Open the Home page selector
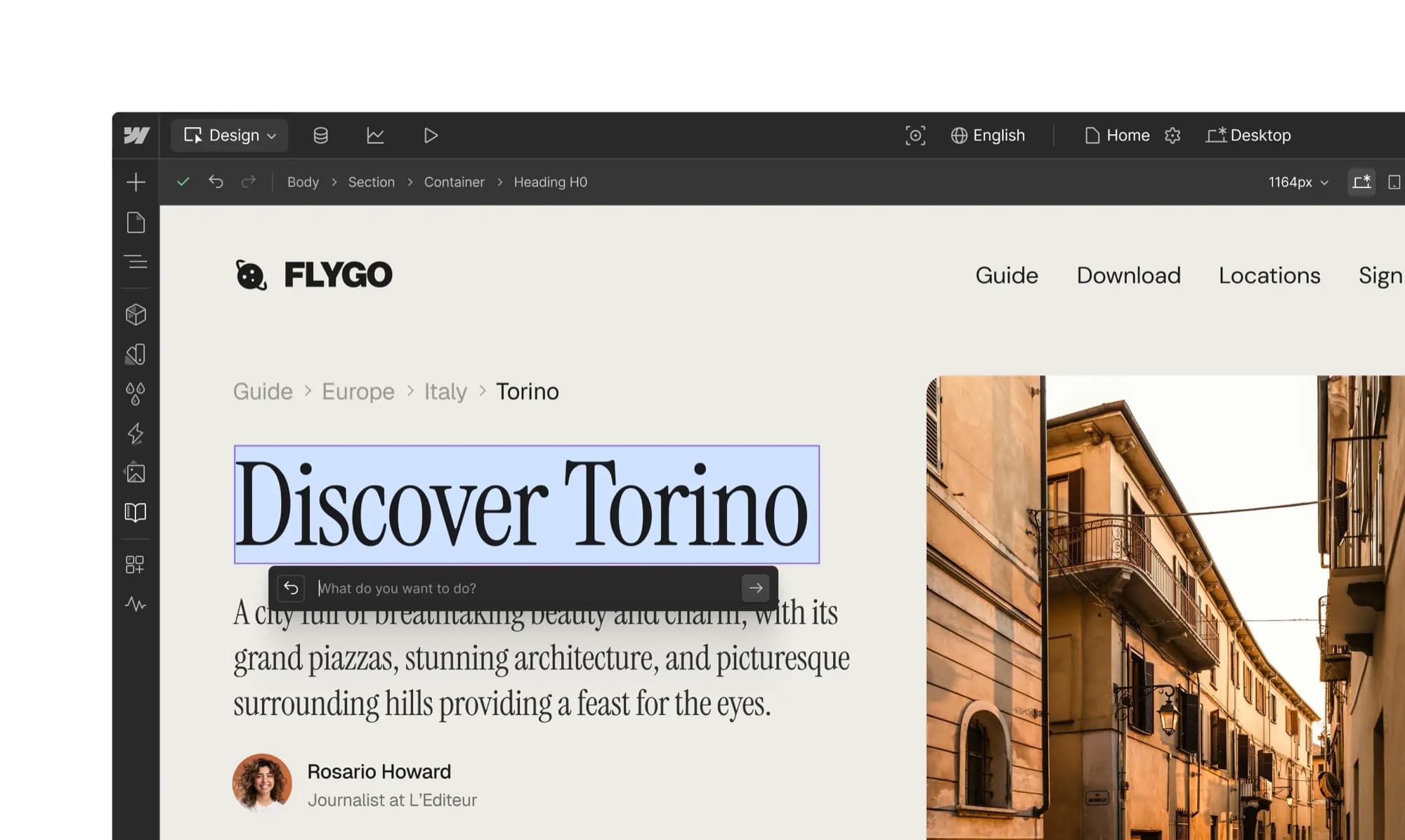Image resolution: width=1405 pixels, height=840 pixels. [x=1117, y=135]
